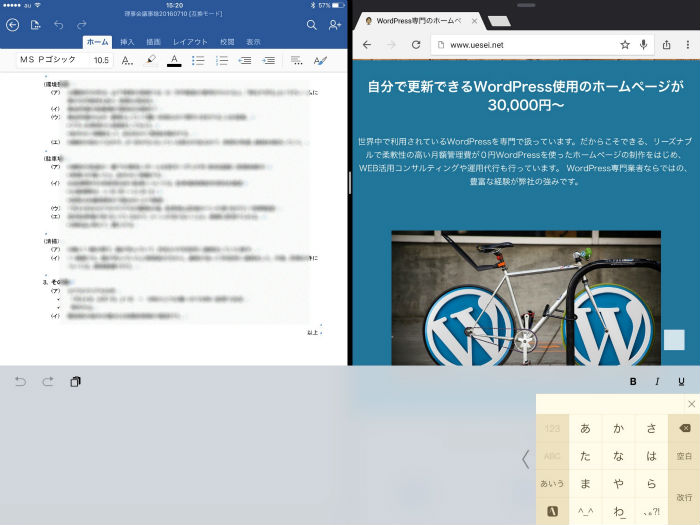
Task: Tap keyboard shortcut bar redo arrow
Action: (x=48, y=382)
